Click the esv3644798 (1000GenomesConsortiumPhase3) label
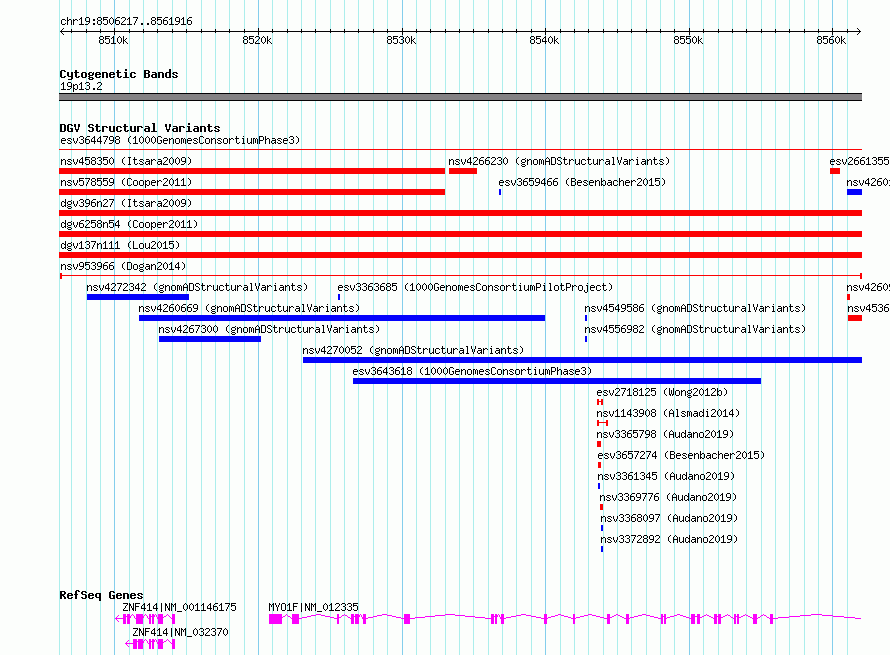Image resolution: width=890 pixels, height=655 pixels. pos(180,140)
